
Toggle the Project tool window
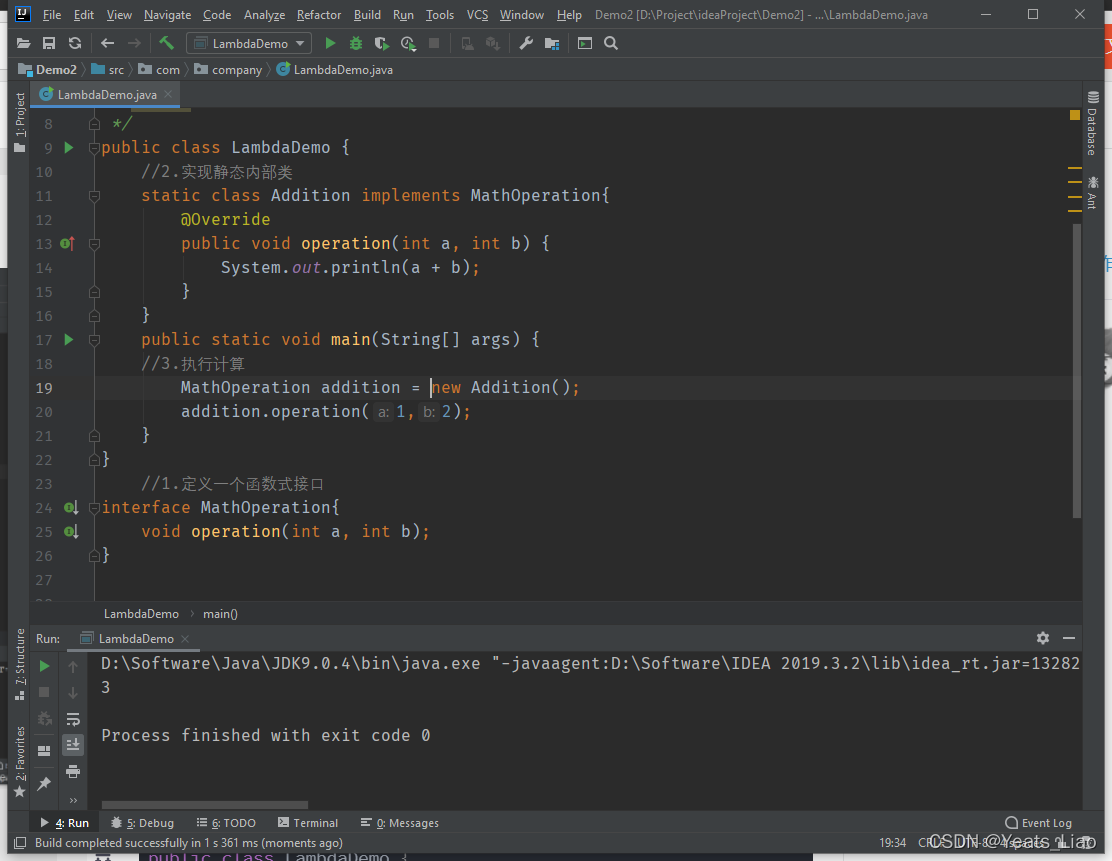pos(20,122)
